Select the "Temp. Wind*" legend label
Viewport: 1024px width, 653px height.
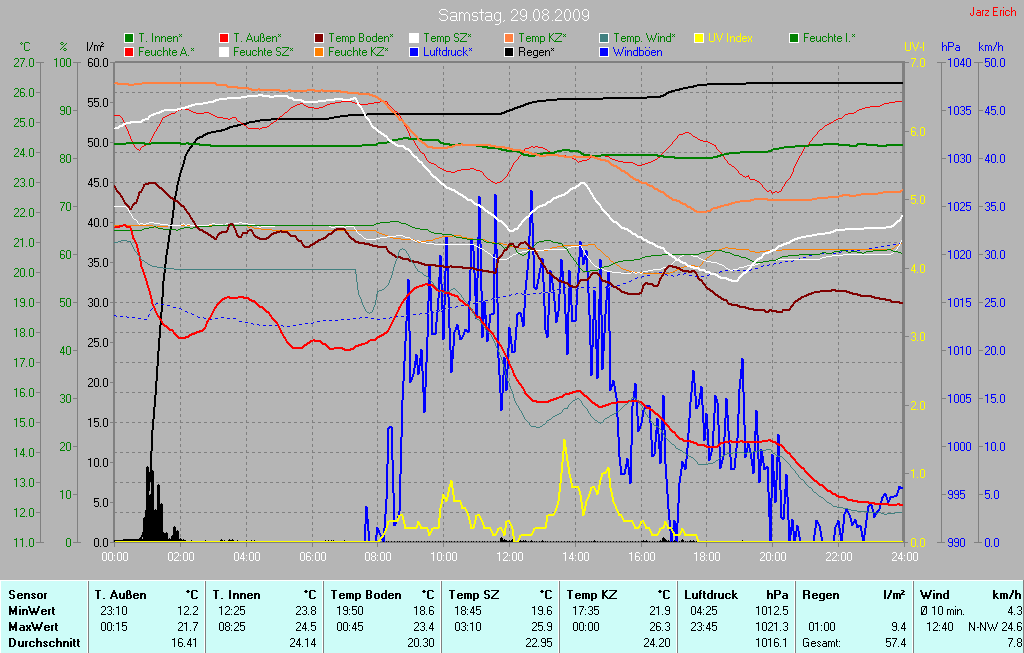pos(645,39)
